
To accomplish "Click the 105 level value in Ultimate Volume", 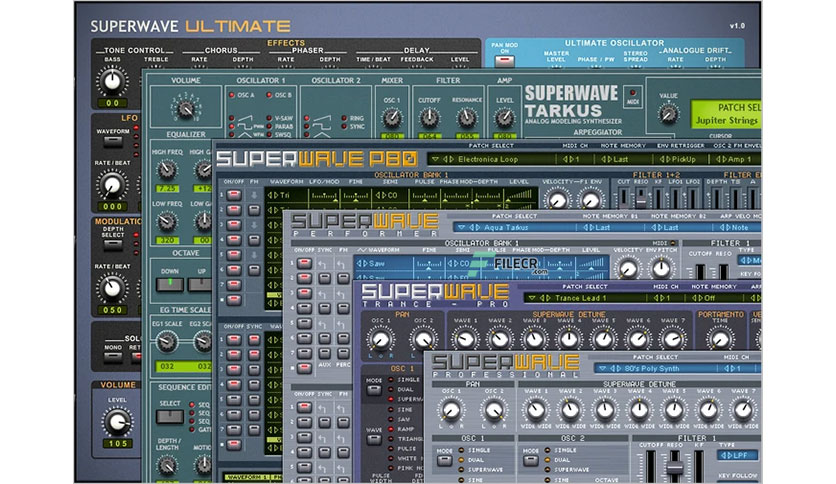I will (118, 443).
